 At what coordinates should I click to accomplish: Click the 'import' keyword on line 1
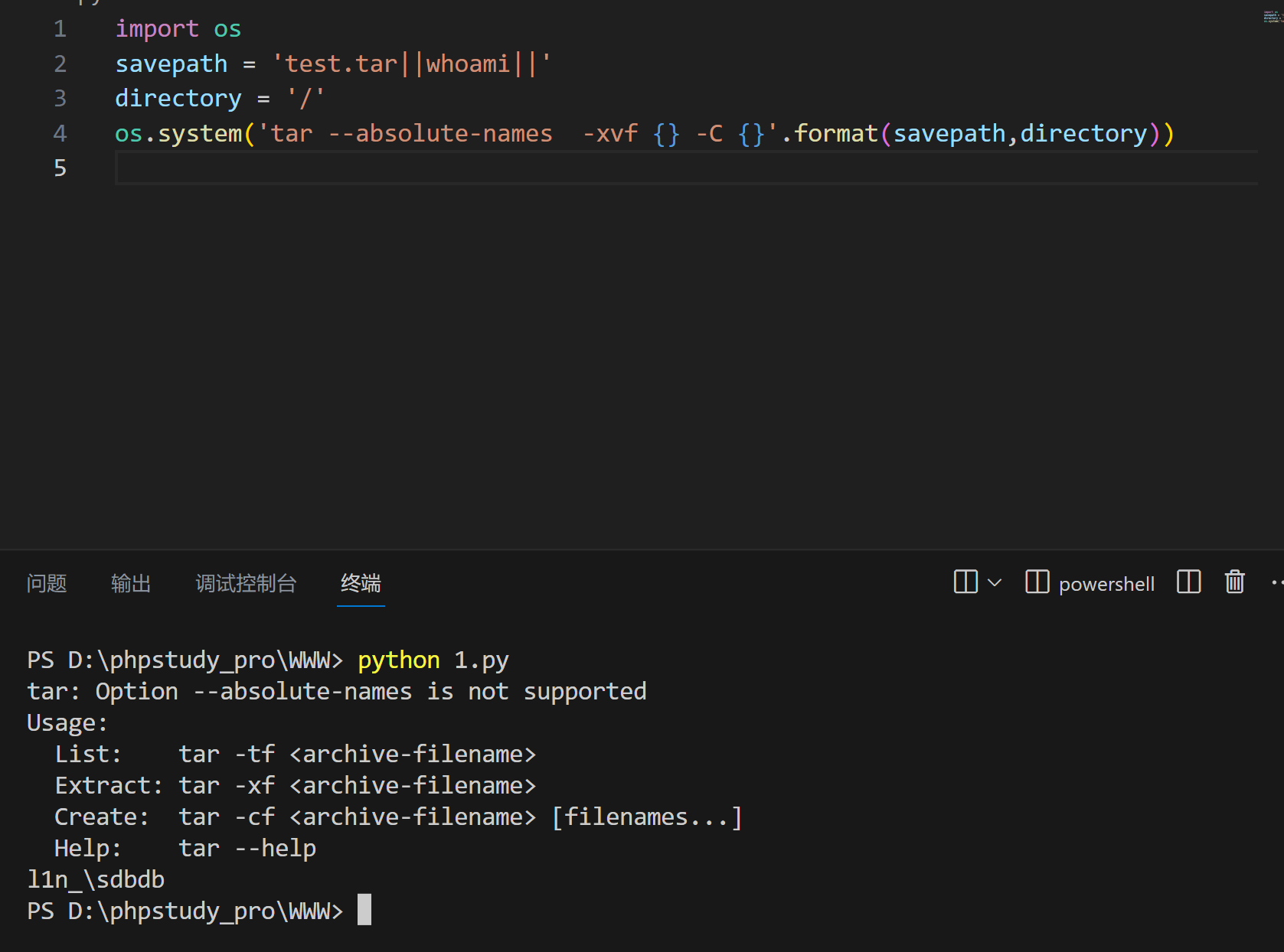click(x=157, y=29)
